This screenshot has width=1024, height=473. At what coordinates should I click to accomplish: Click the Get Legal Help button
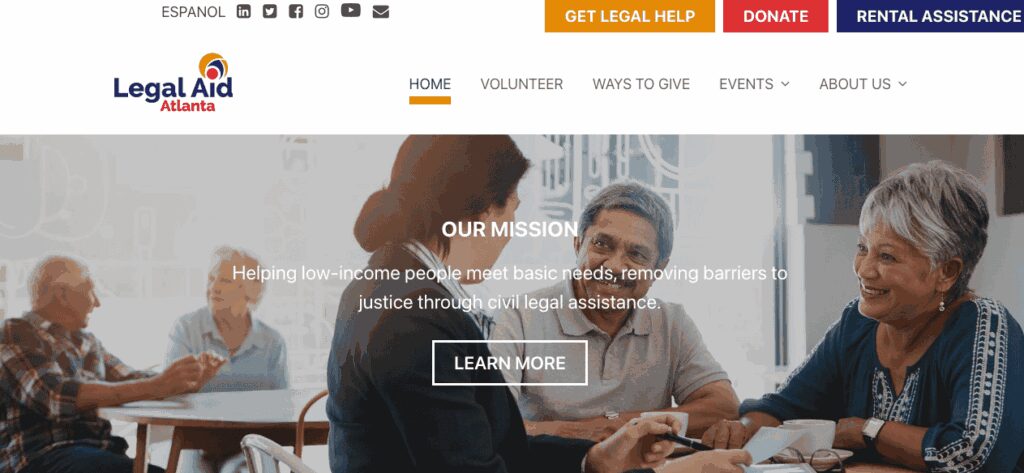click(x=630, y=16)
